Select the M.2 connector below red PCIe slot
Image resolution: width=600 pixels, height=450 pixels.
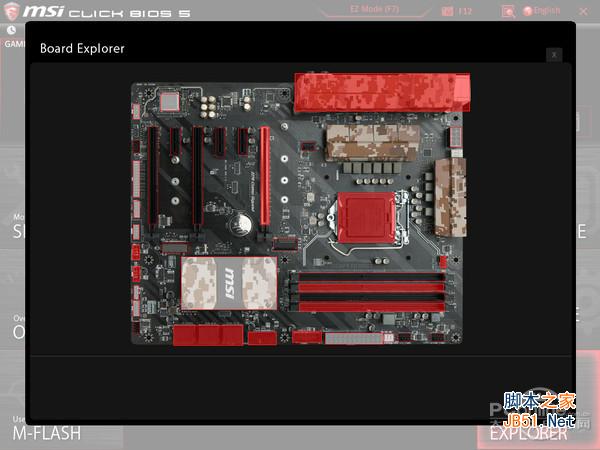coord(285,243)
